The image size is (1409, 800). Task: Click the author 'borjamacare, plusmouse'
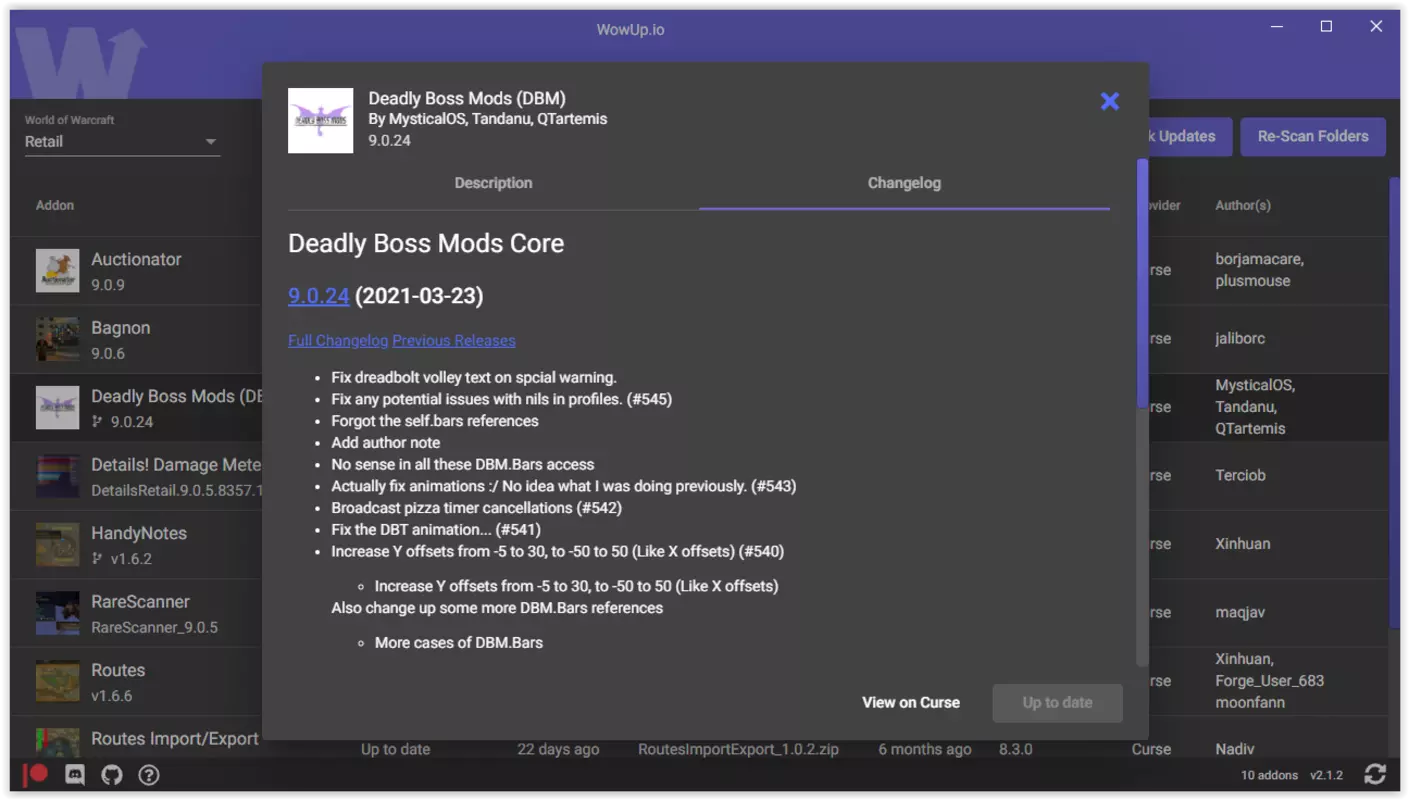click(x=1260, y=270)
